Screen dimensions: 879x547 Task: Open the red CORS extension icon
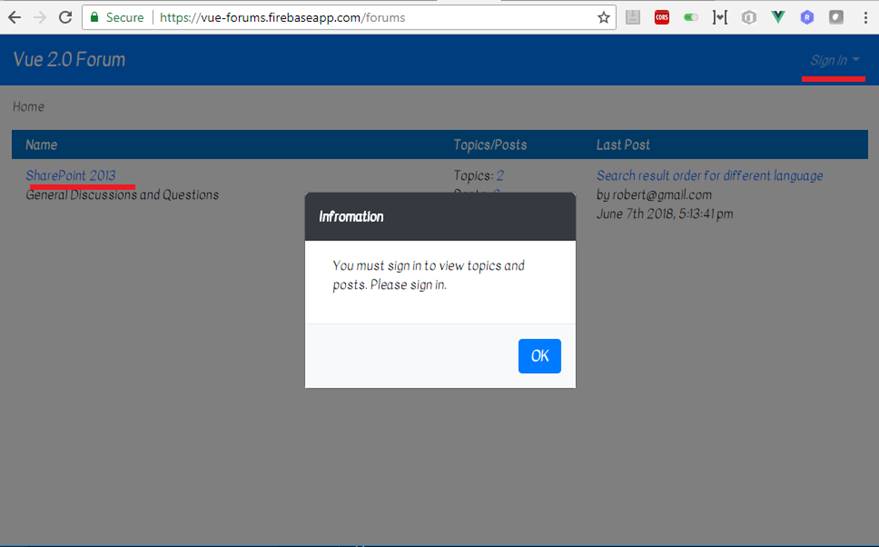(662, 17)
